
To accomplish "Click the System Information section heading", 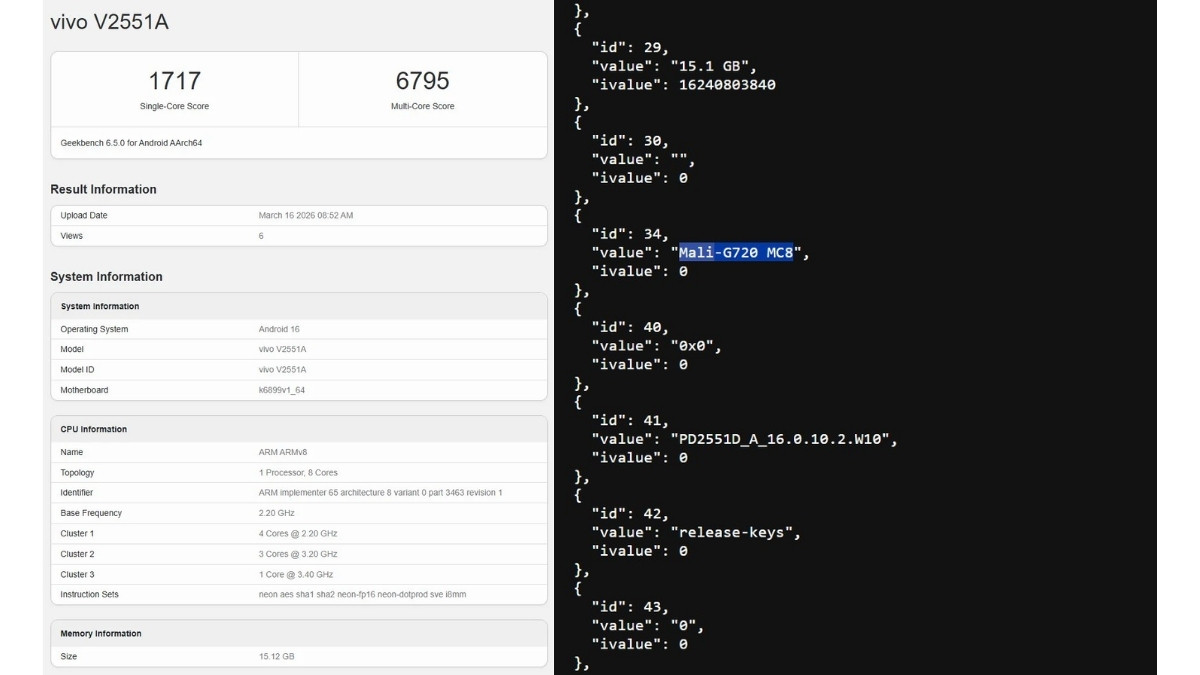I will coord(106,277).
